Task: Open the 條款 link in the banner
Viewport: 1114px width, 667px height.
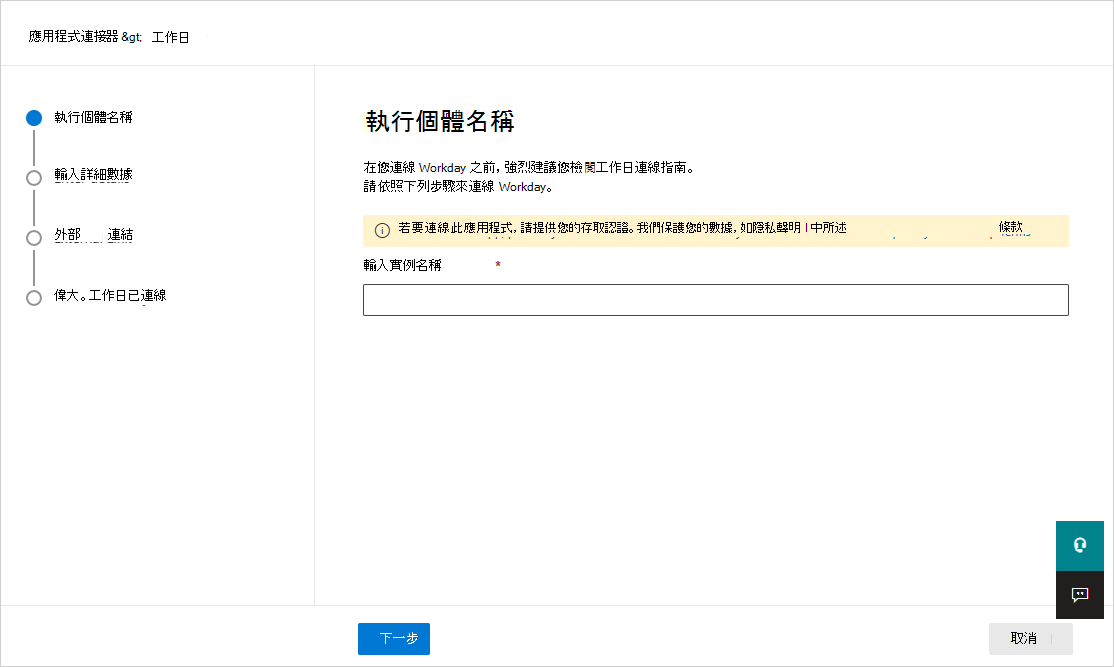Action: click(x=1011, y=227)
